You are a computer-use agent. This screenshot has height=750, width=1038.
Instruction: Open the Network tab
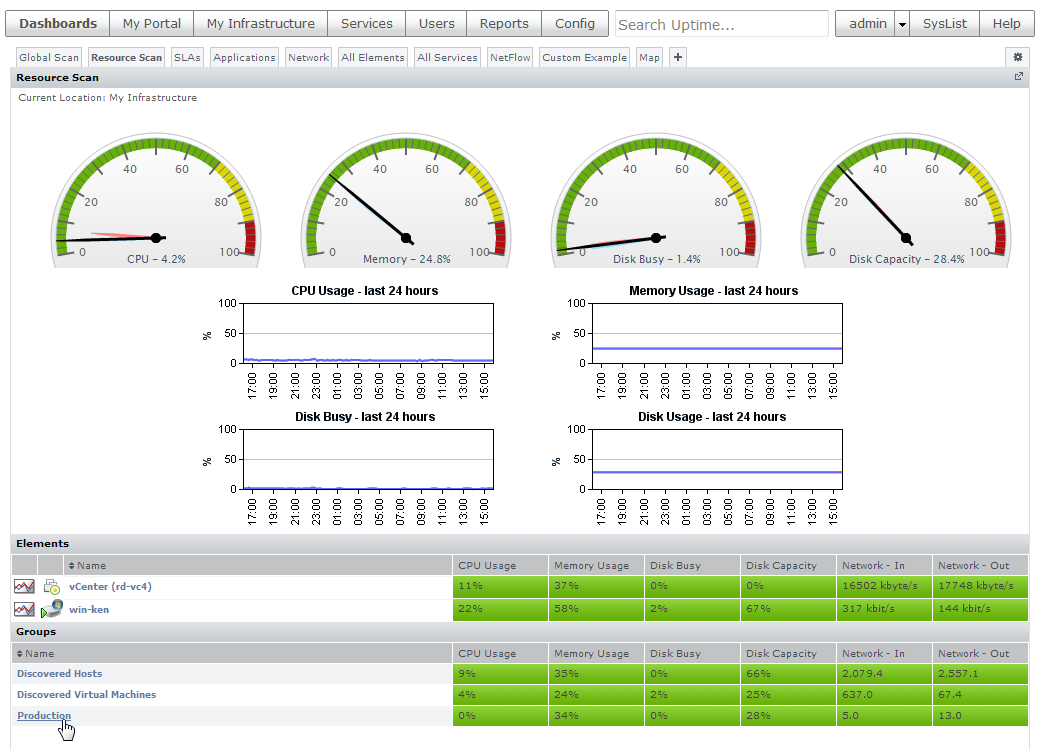(308, 58)
